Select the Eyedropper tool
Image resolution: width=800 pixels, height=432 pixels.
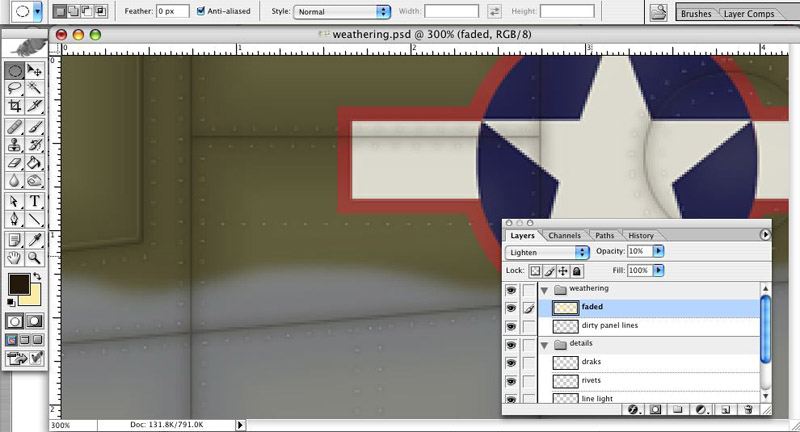(x=34, y=240)
